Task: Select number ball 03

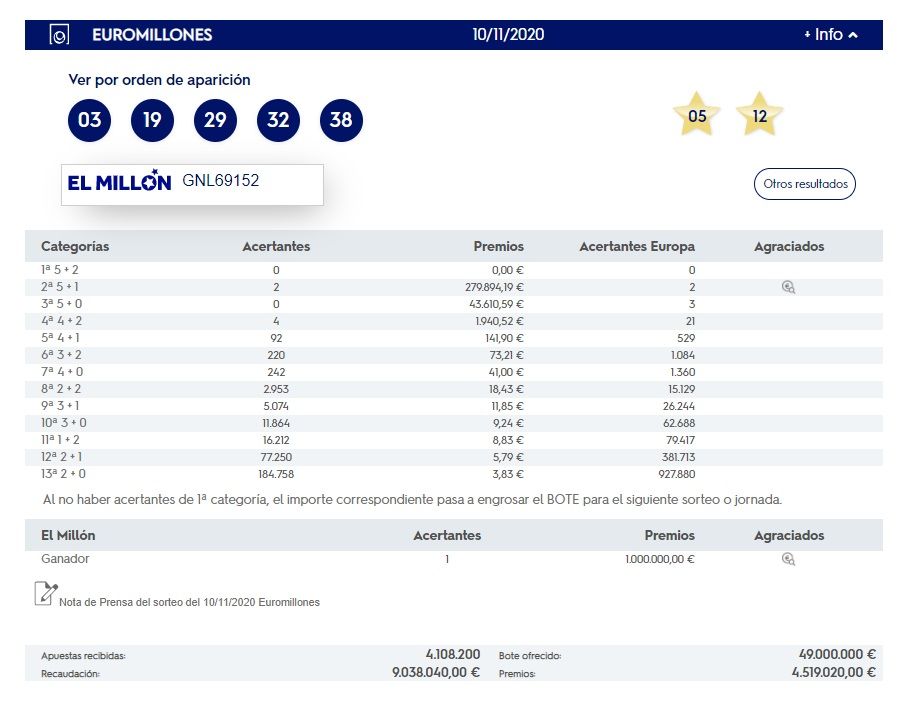Action: click(89, 120)
